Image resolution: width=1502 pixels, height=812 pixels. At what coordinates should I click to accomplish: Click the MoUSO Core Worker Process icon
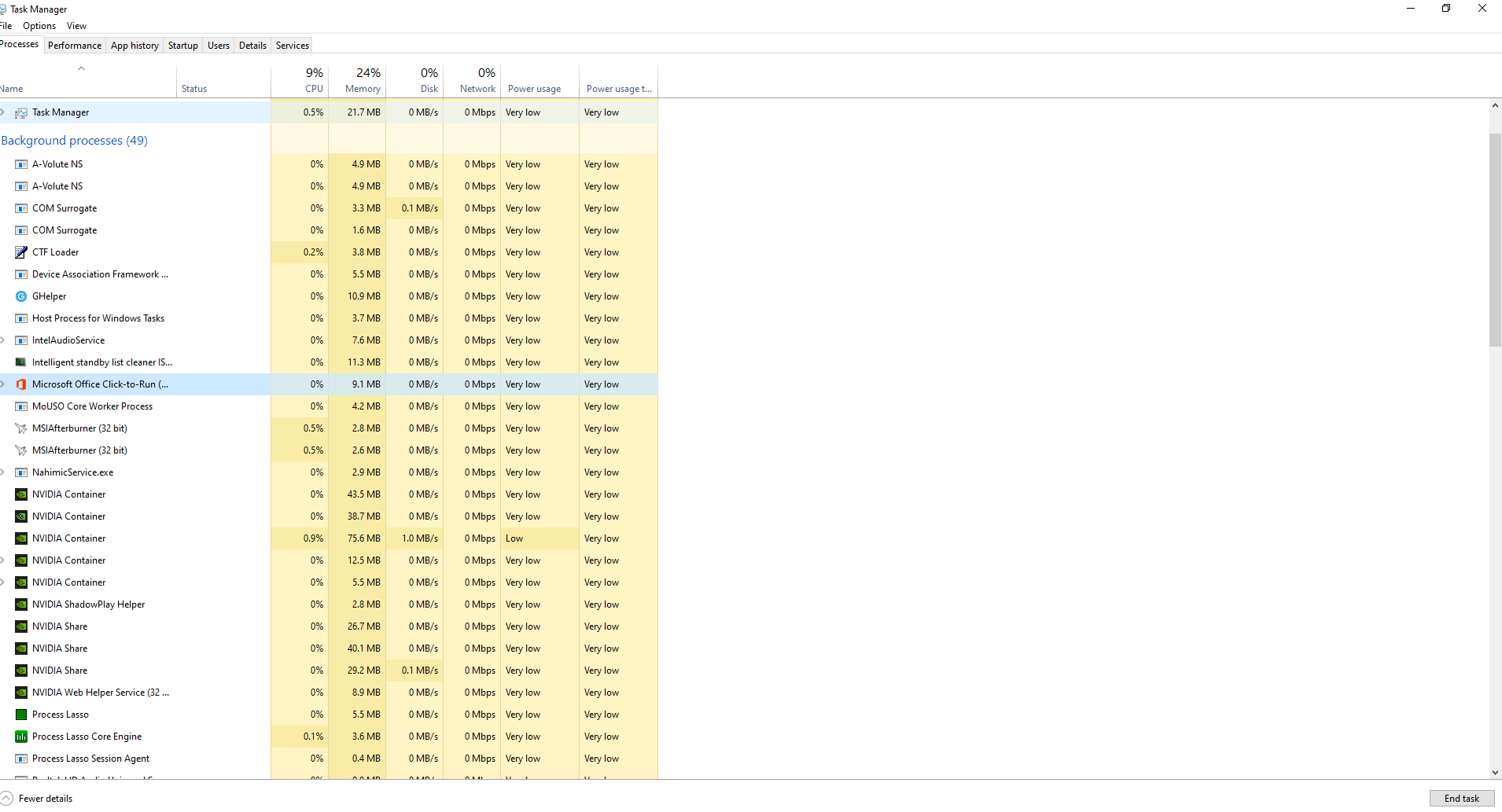[21, 406]
